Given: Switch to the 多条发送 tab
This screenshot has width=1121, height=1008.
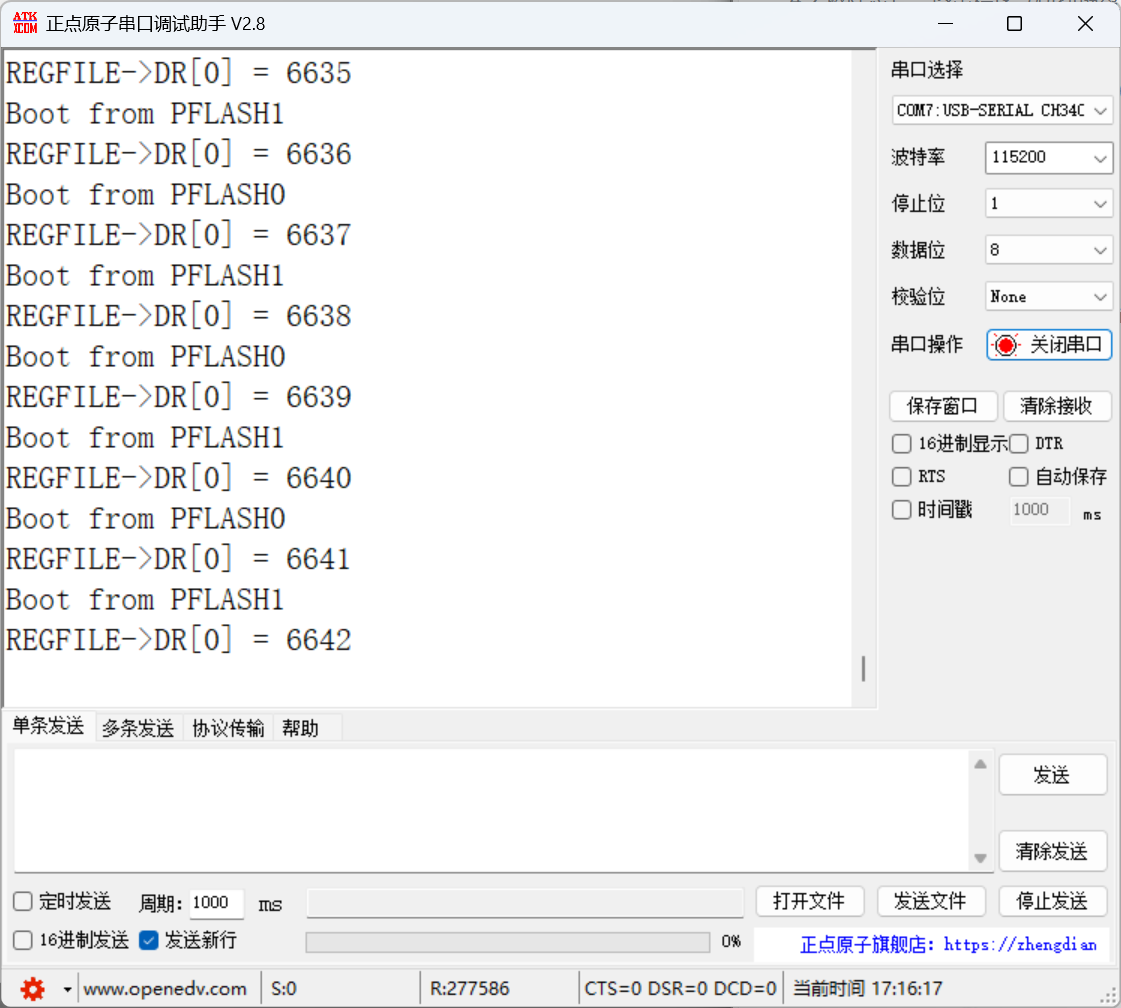Looking at the screenshot, I should click(x=138, y=728).
